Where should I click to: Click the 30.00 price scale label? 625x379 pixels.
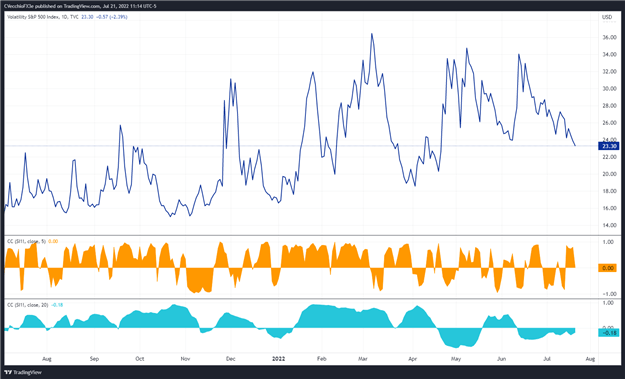tap(609, 89)
